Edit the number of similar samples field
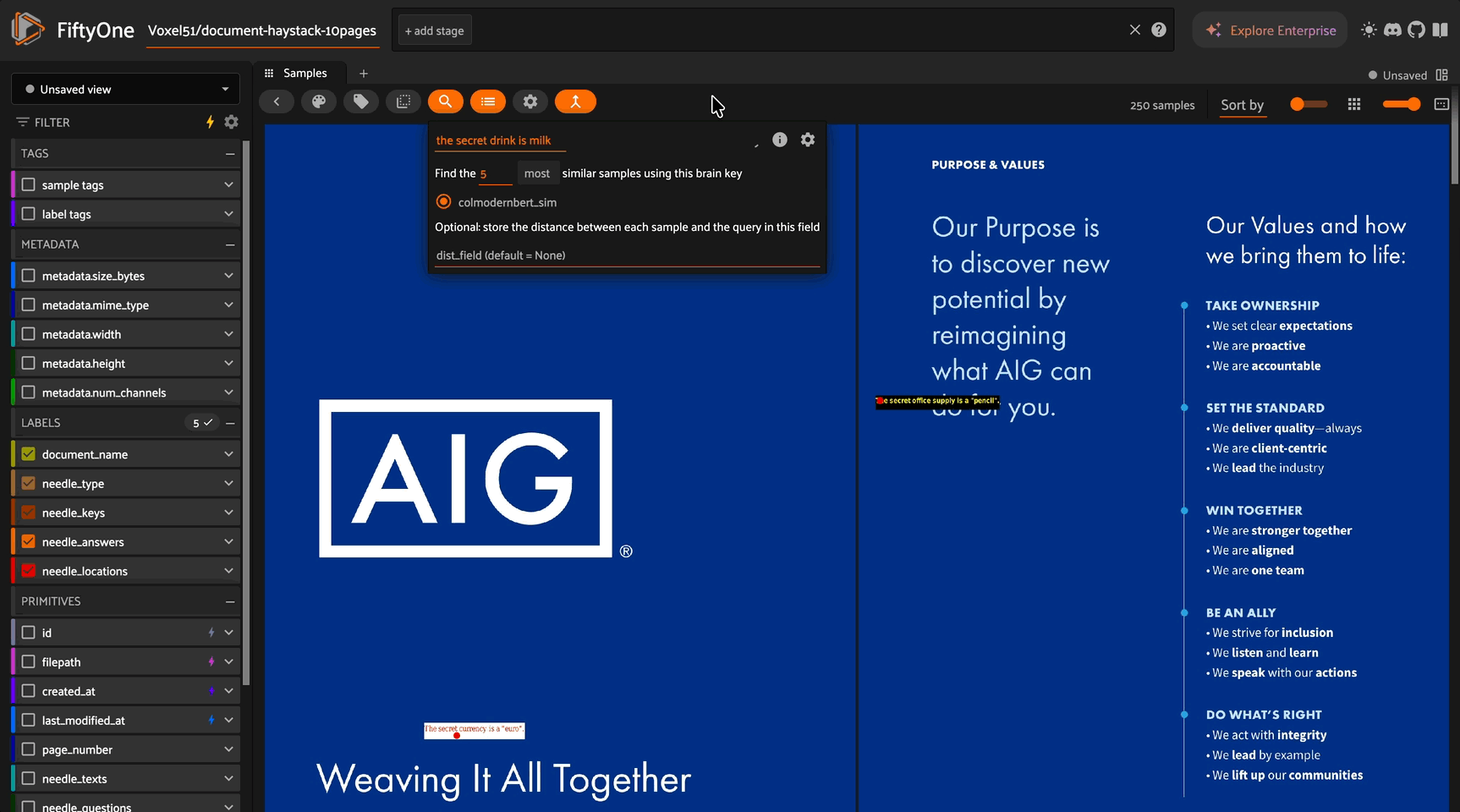The height and width of the screenshot is (812, 1460). 496,174
